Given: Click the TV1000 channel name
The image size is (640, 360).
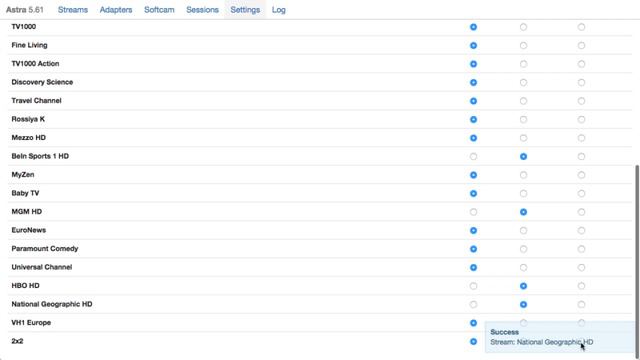Looking at the screenshot, I should click(24, 27).
